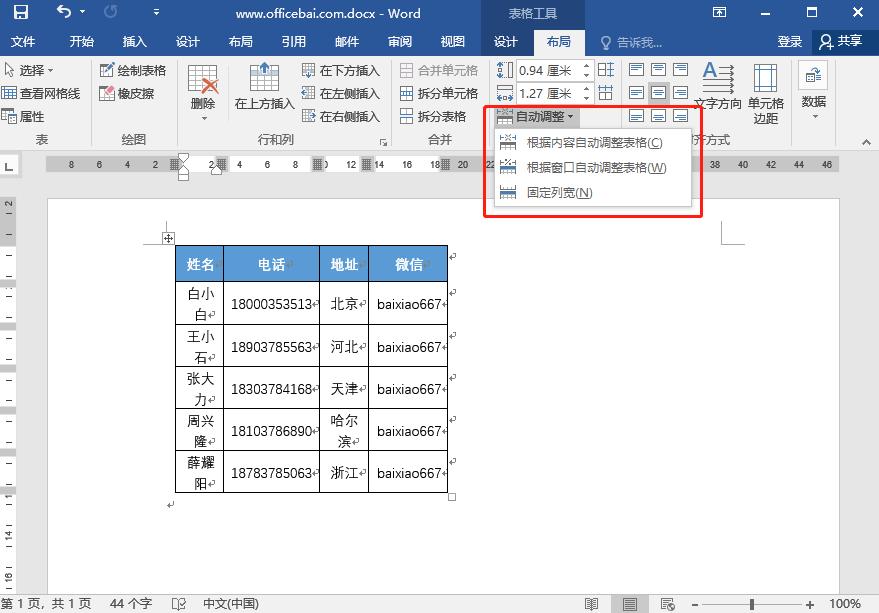Click the 拼写检查 proofing icon in status bar
Viewport: 879px width, 613px height.
click(x=179, y=603)
